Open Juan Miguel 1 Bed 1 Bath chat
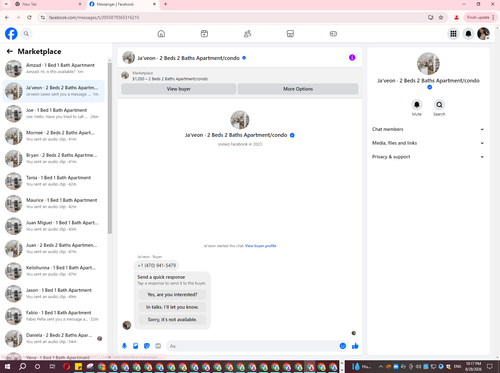Viewport: 500px width, 373px height. 54,226
